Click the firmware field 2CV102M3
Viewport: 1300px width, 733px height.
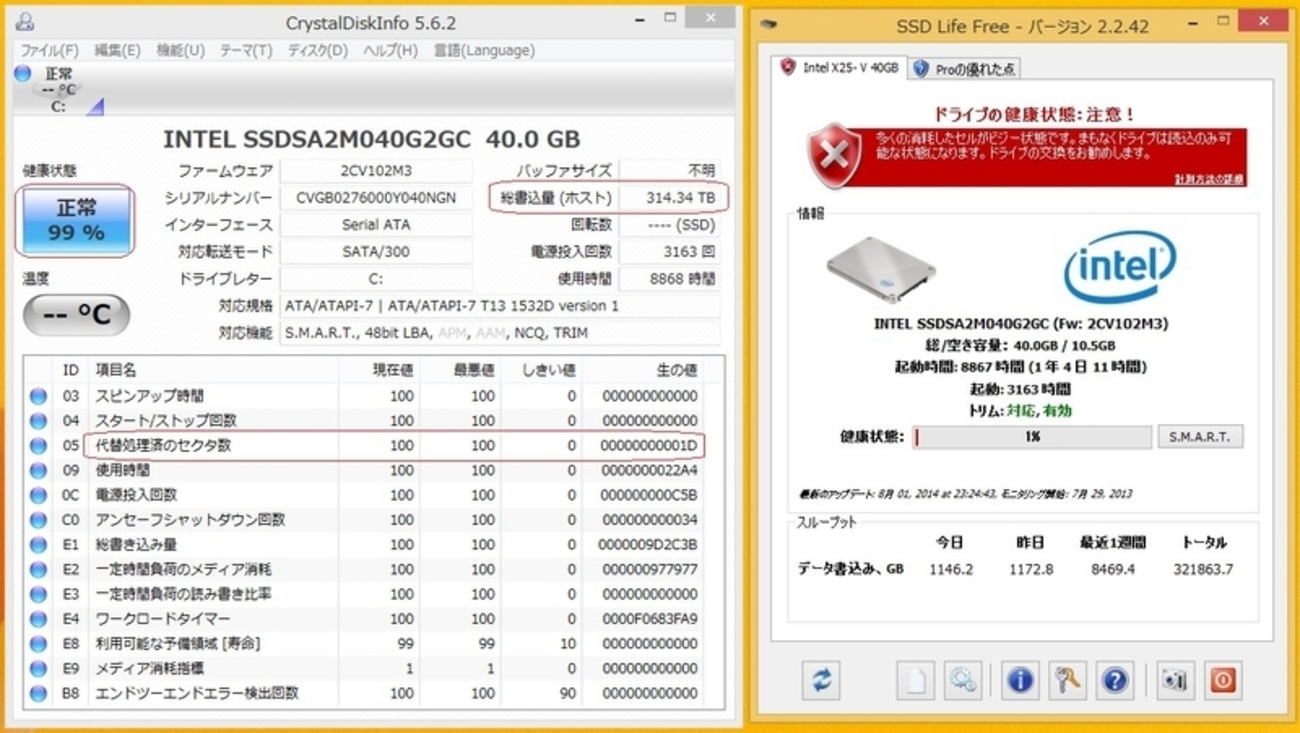tap(376, 171)
